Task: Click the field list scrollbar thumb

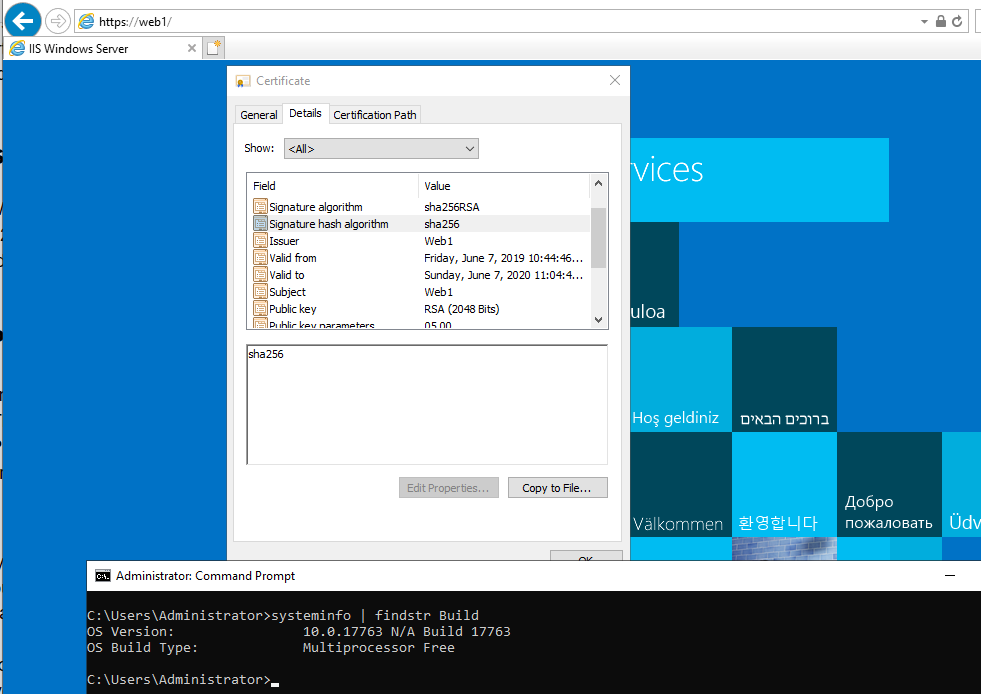Action: [x=598, y=237]
